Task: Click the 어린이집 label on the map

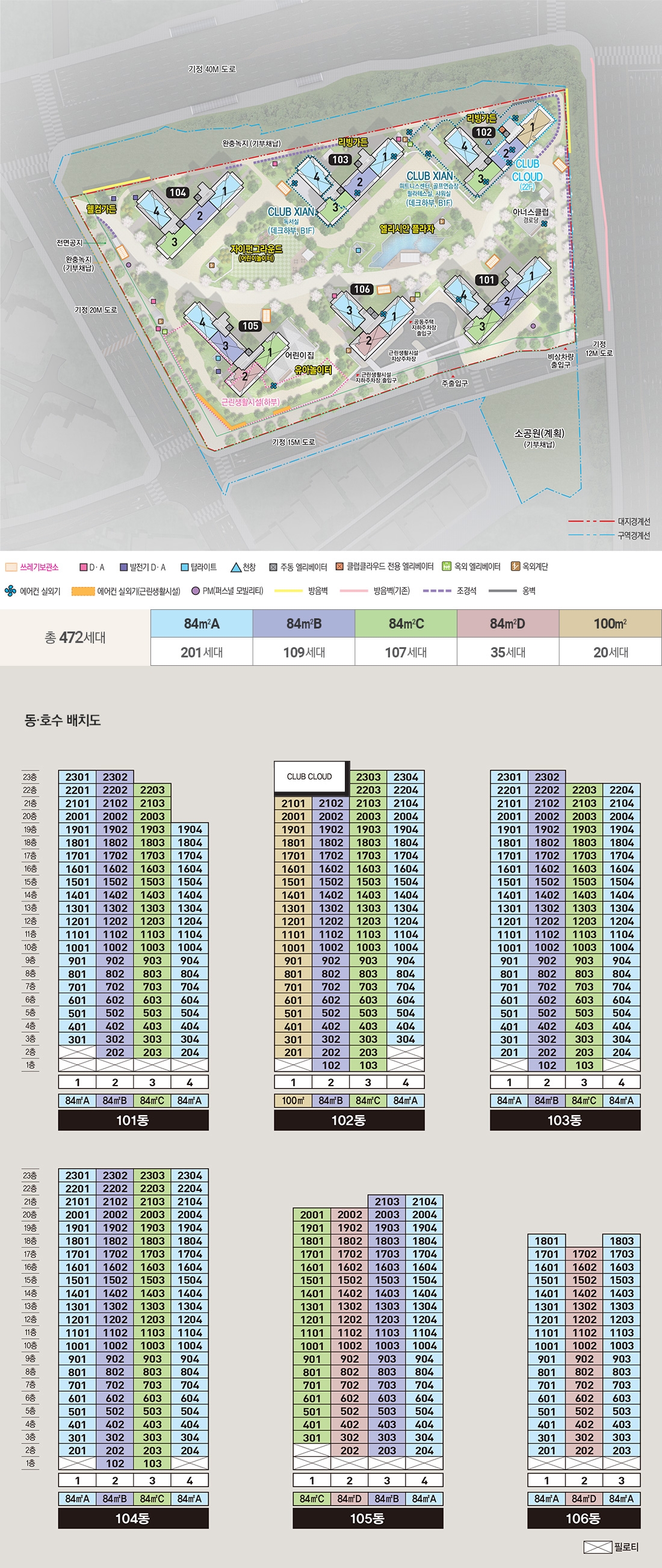Action: (300, 355)
